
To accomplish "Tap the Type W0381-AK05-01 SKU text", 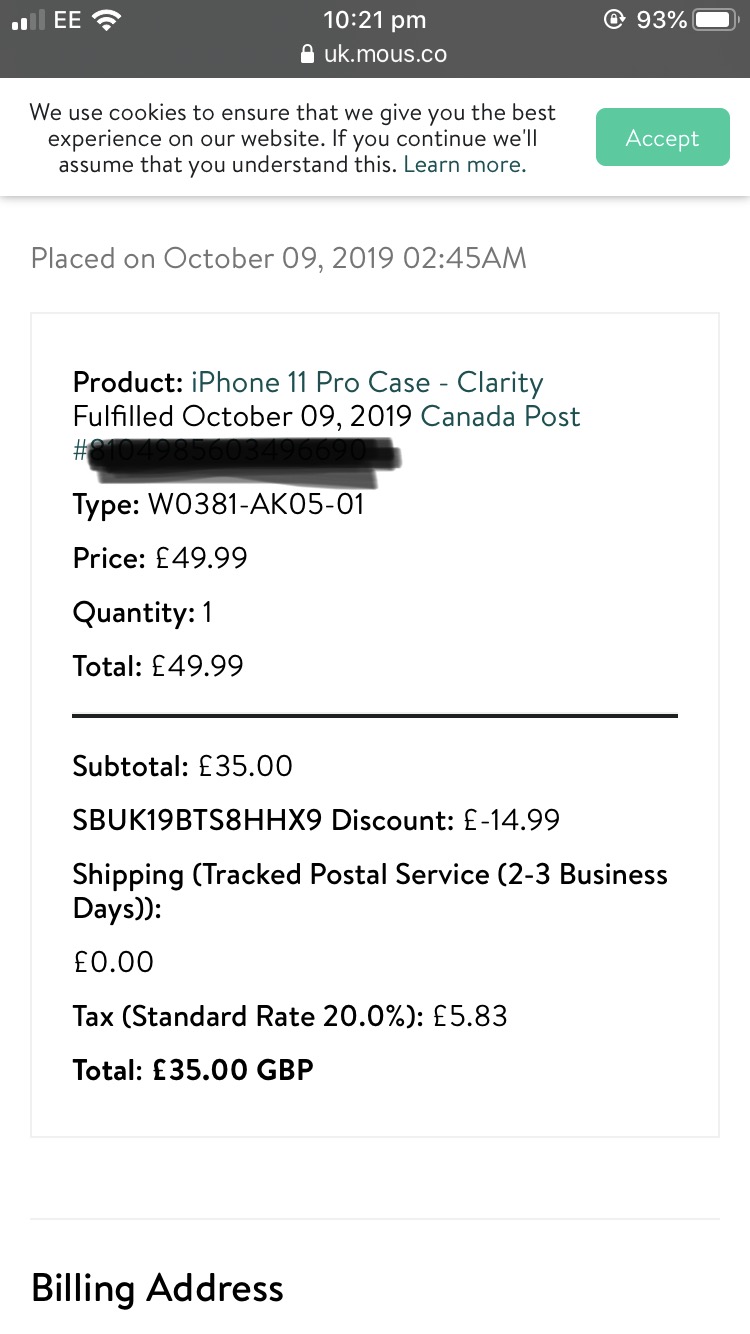I will tap(219, 505).
